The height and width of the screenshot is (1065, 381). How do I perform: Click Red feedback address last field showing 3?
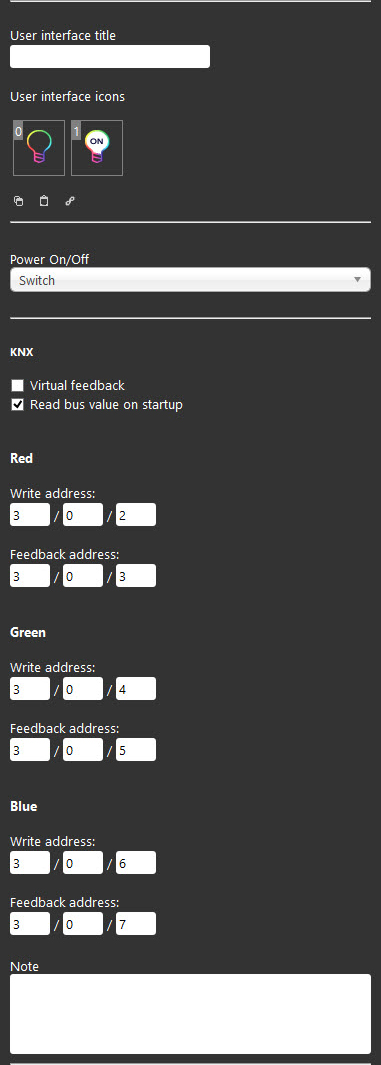point(136,575)
